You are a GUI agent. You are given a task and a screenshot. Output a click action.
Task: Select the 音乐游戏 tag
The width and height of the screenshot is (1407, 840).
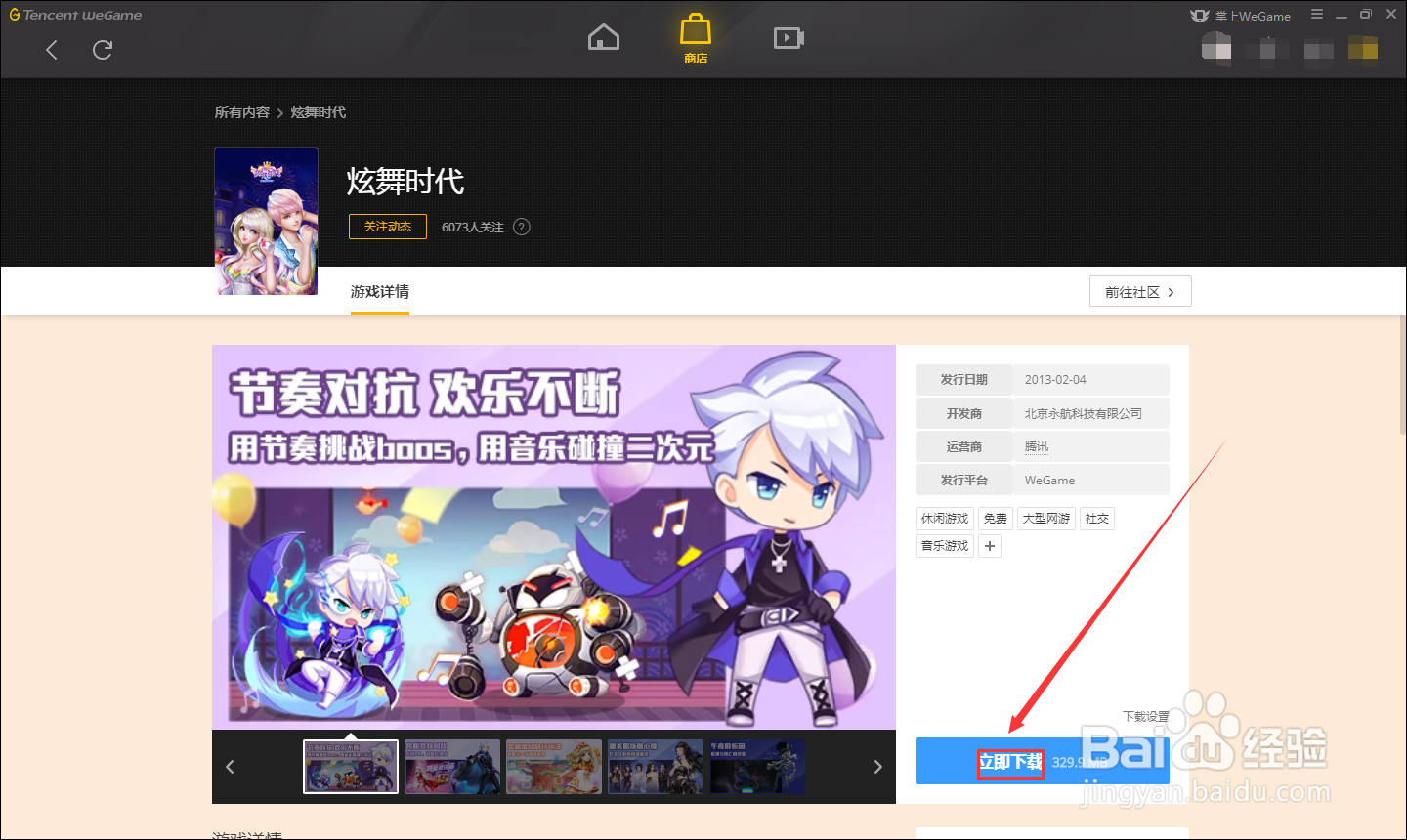[x=945, y=546]
